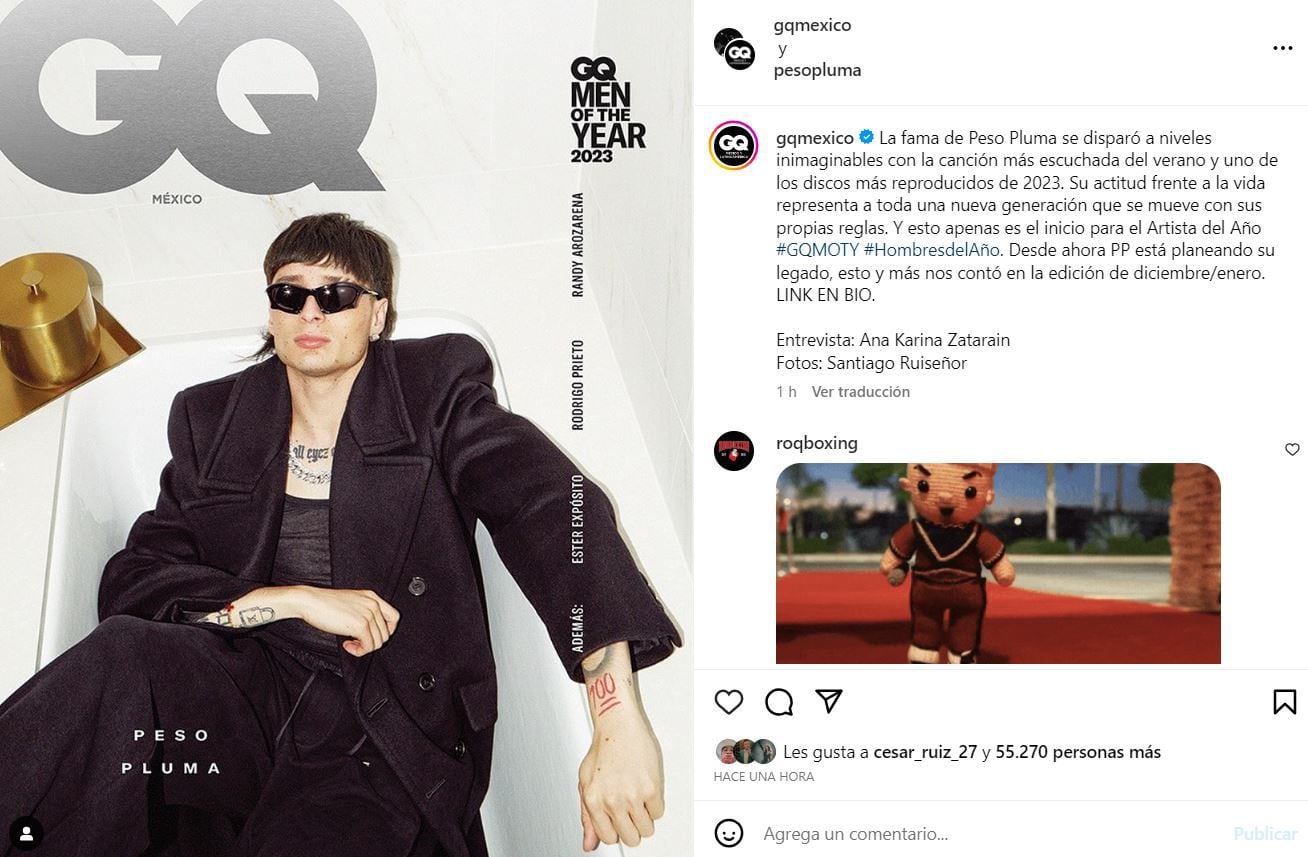
Task: Open the #GQMOTY hashtag link
Action: [816, 249]
